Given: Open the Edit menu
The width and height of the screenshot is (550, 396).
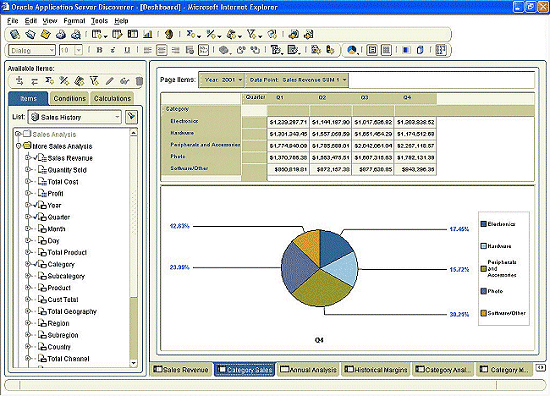Looking at the screenshot, I should pos(31,21).
